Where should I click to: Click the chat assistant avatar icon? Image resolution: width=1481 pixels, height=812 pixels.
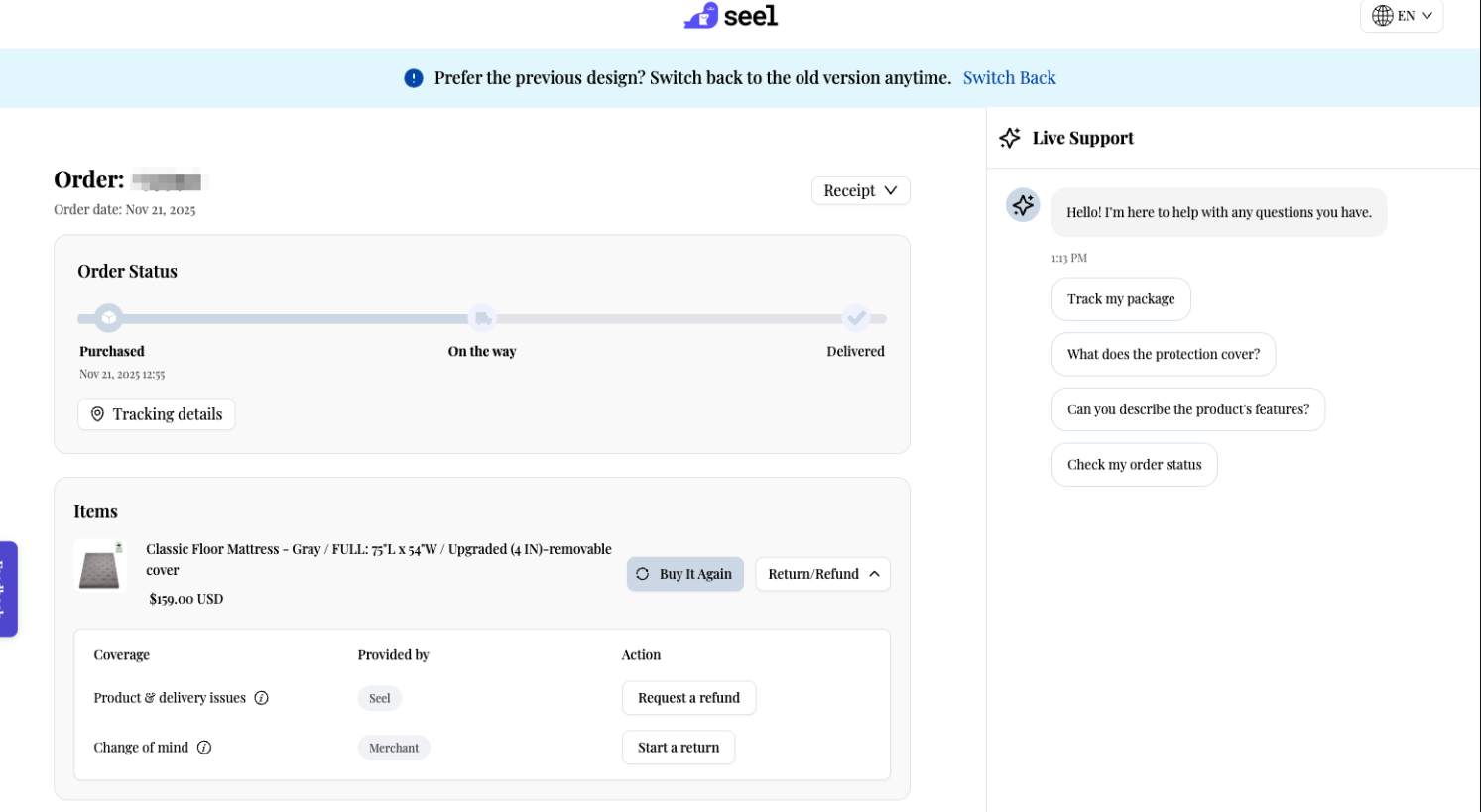pos(1023,205)
